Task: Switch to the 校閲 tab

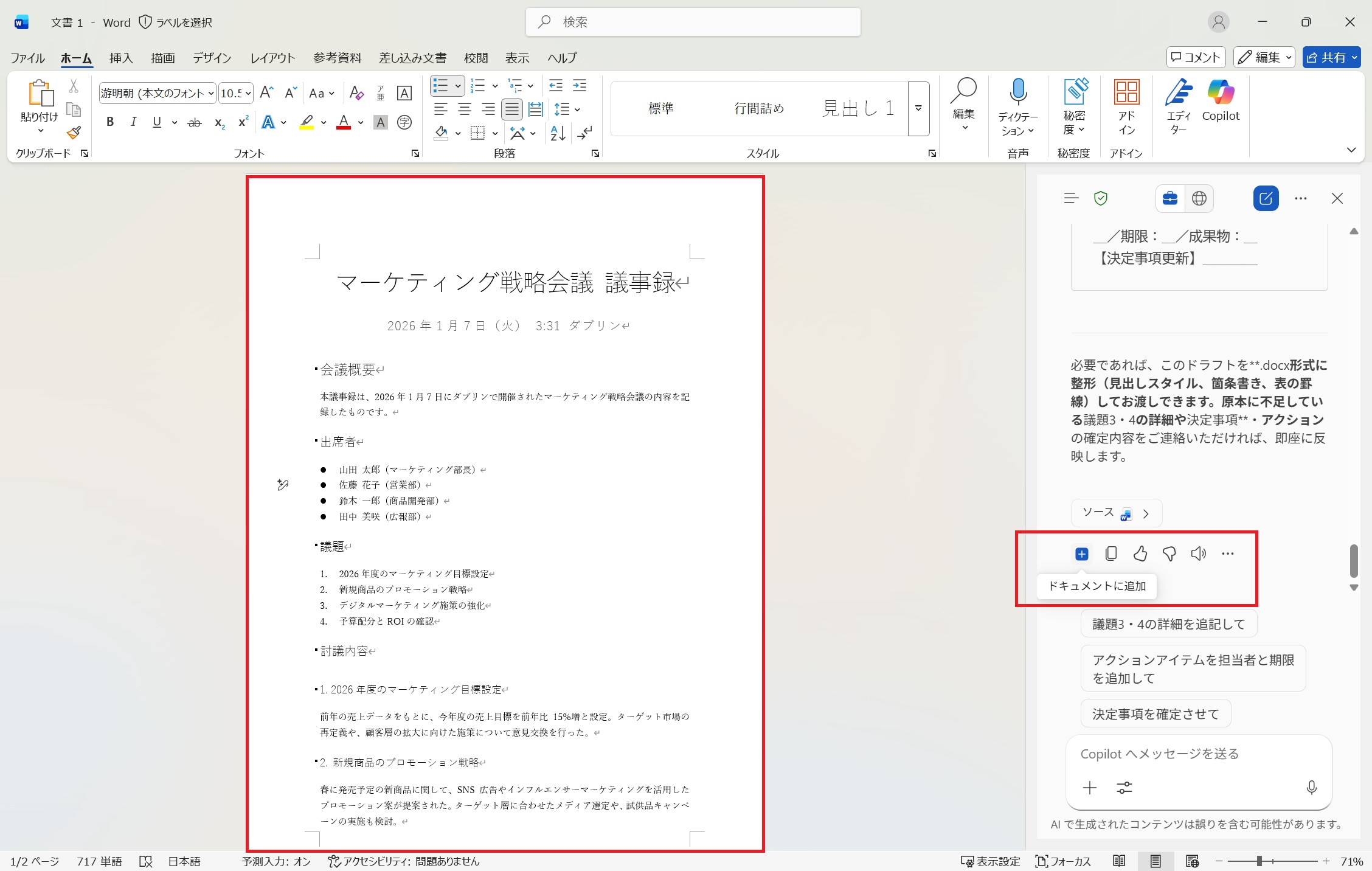Action: [x=476, y=58]
